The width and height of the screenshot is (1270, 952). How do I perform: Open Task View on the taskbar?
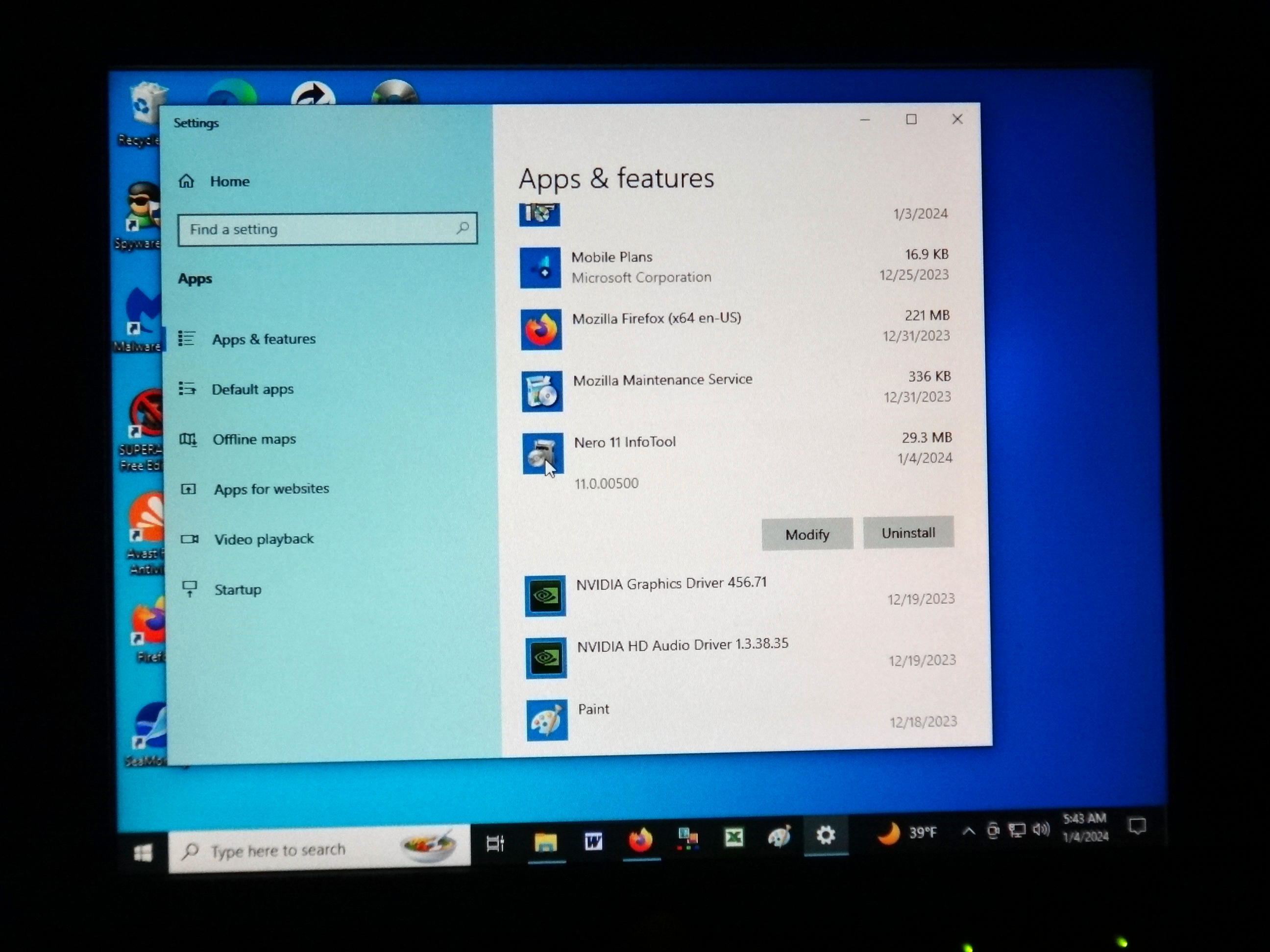[495, 843]
